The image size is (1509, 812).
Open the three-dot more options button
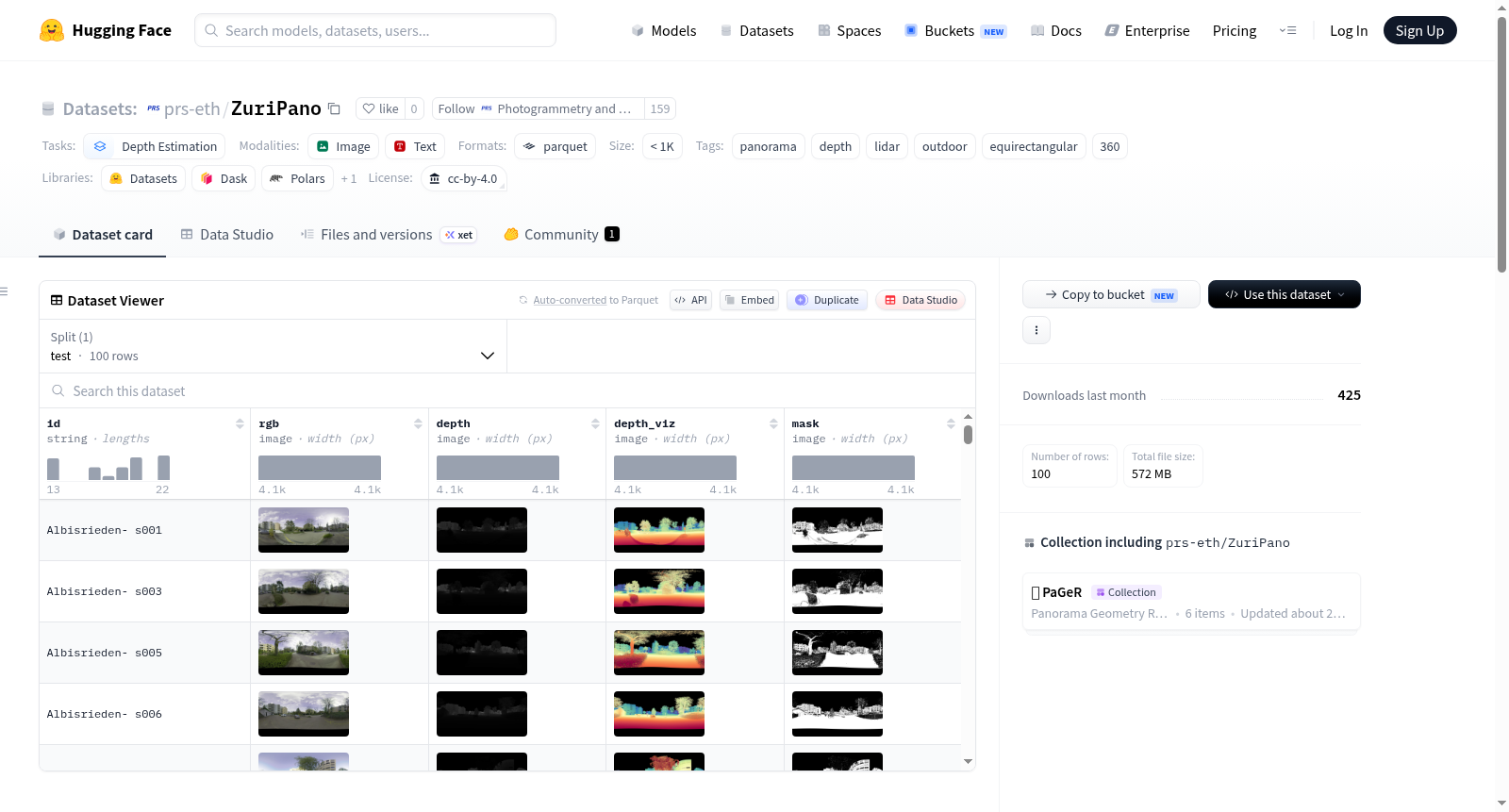[x=1036, y=330]
